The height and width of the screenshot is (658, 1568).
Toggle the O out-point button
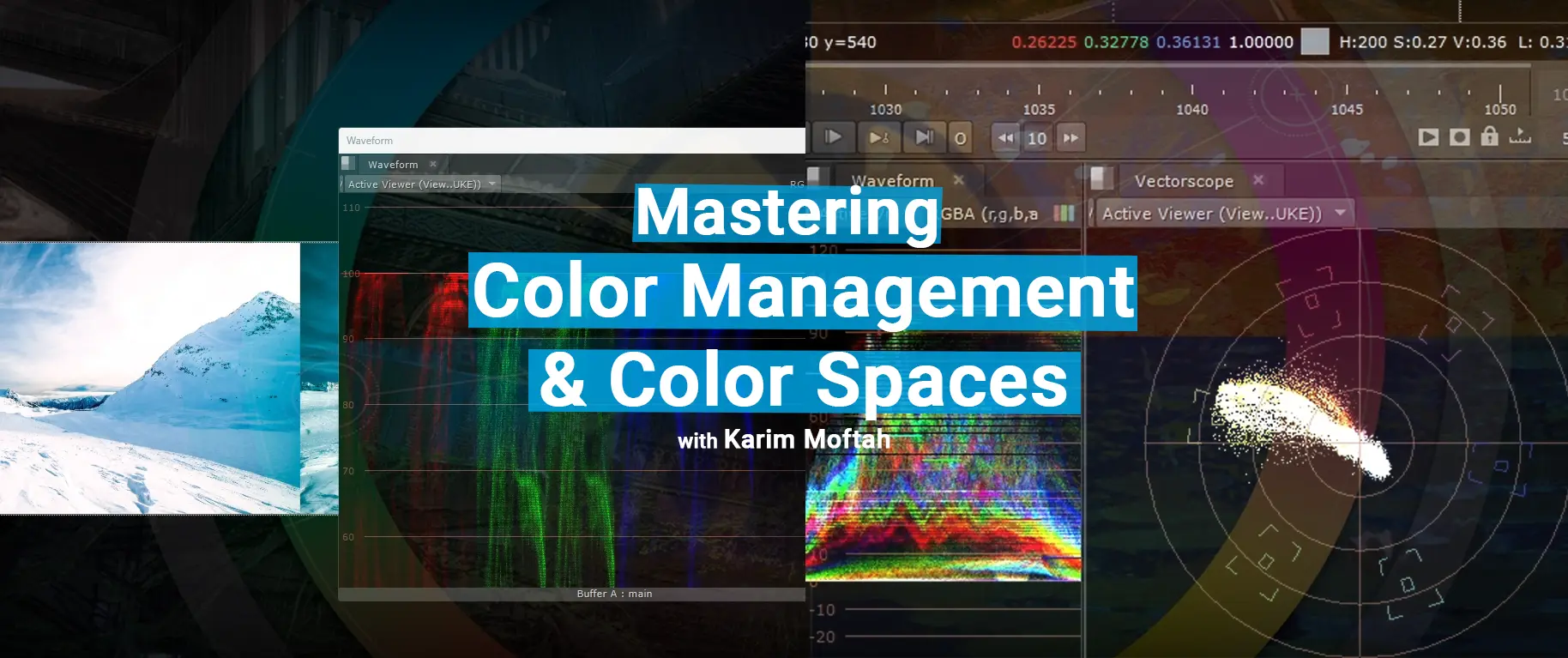coord(960,138)
